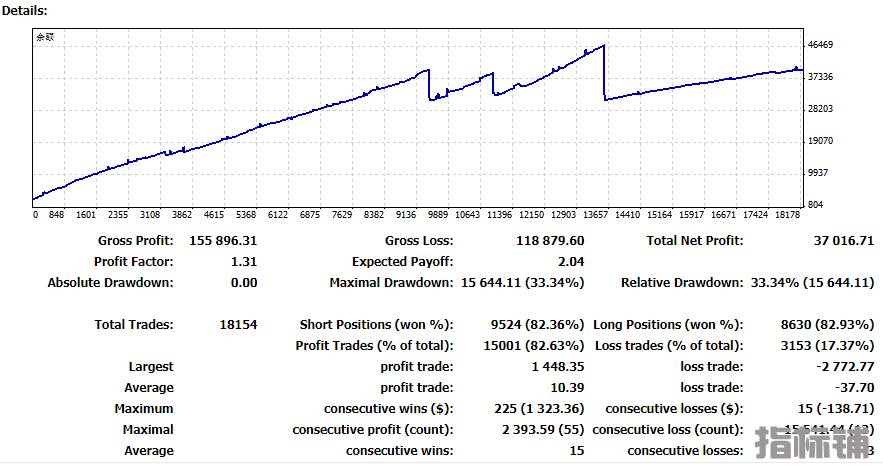This screenshot has width=883, height=467.
Task: Select consecutive profit value 2 393.59 (55)
Action: tap(543, 429)
